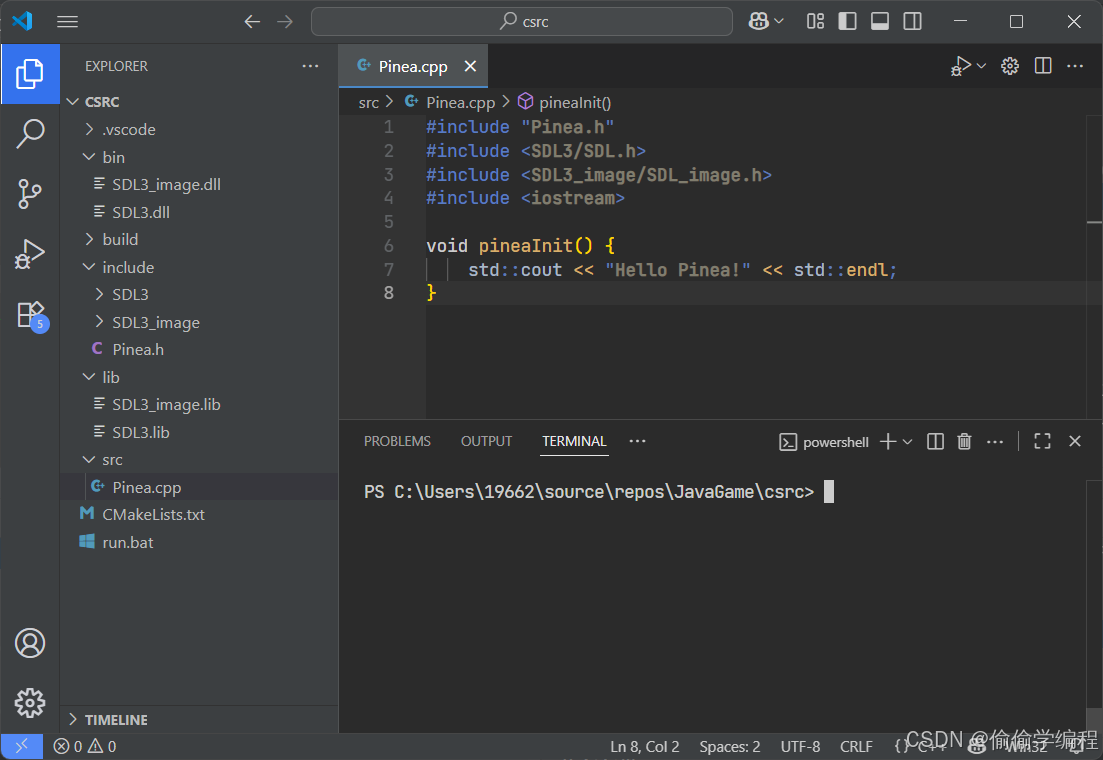Maximize the panel with expand icon
The image size is (1103, 760).
click(1042, 440)
